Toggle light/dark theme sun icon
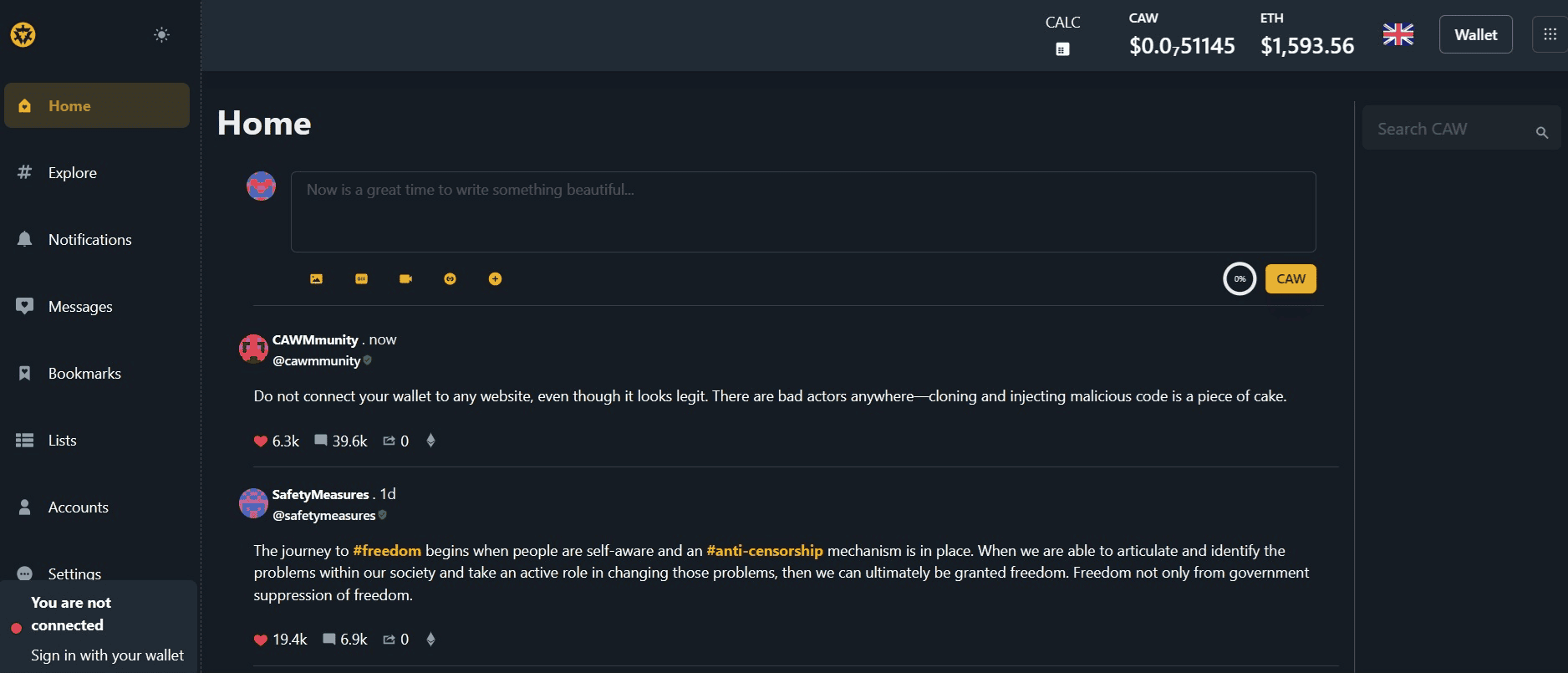 pyautogui.click(x=161, y=34)
